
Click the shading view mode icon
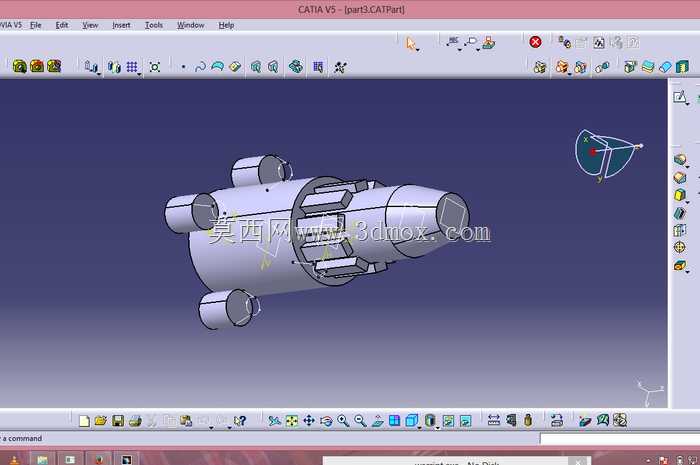click(429, 421)
